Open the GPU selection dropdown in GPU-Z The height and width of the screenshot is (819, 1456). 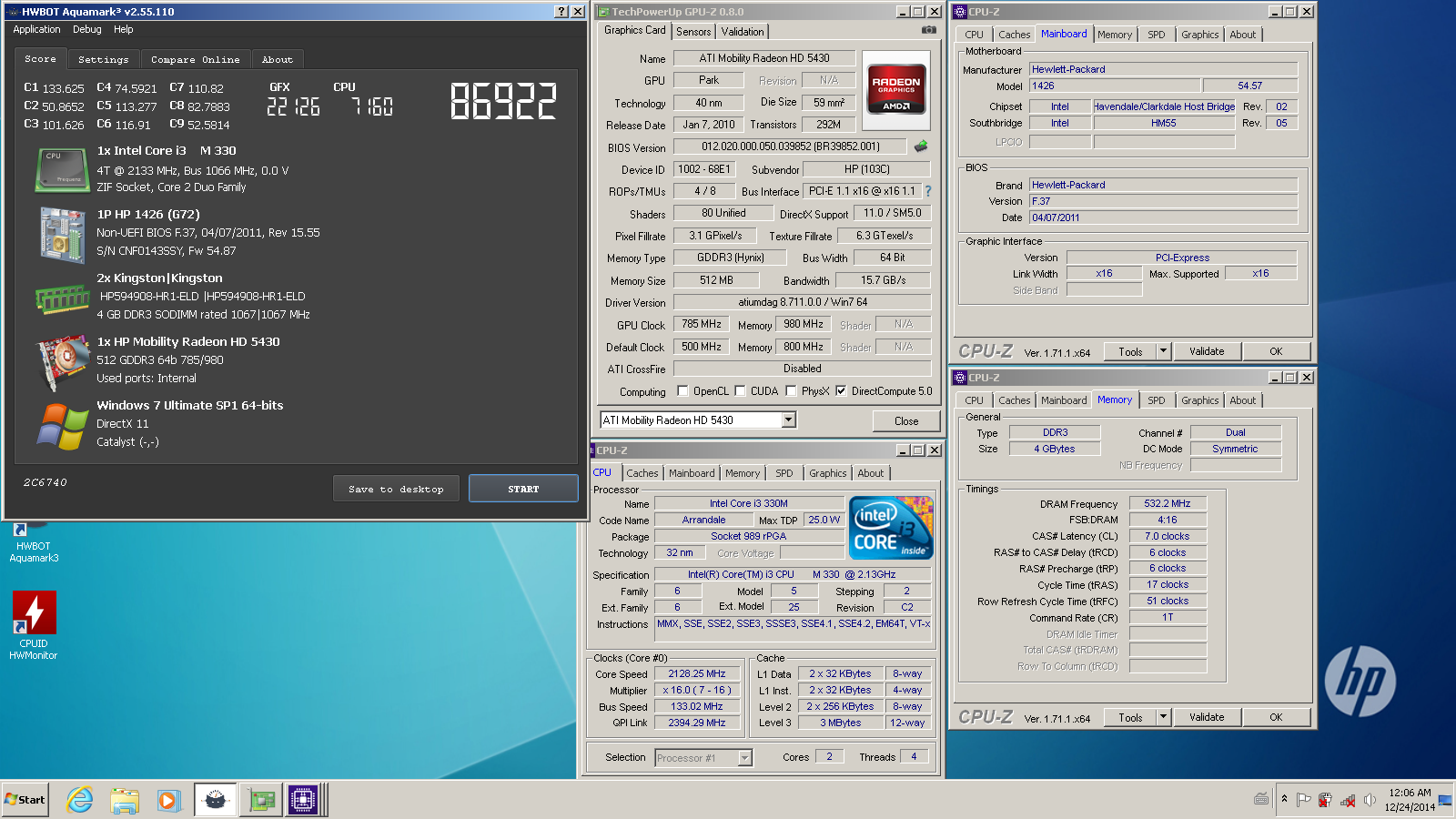pyautogui.click(x=789, y=420)
